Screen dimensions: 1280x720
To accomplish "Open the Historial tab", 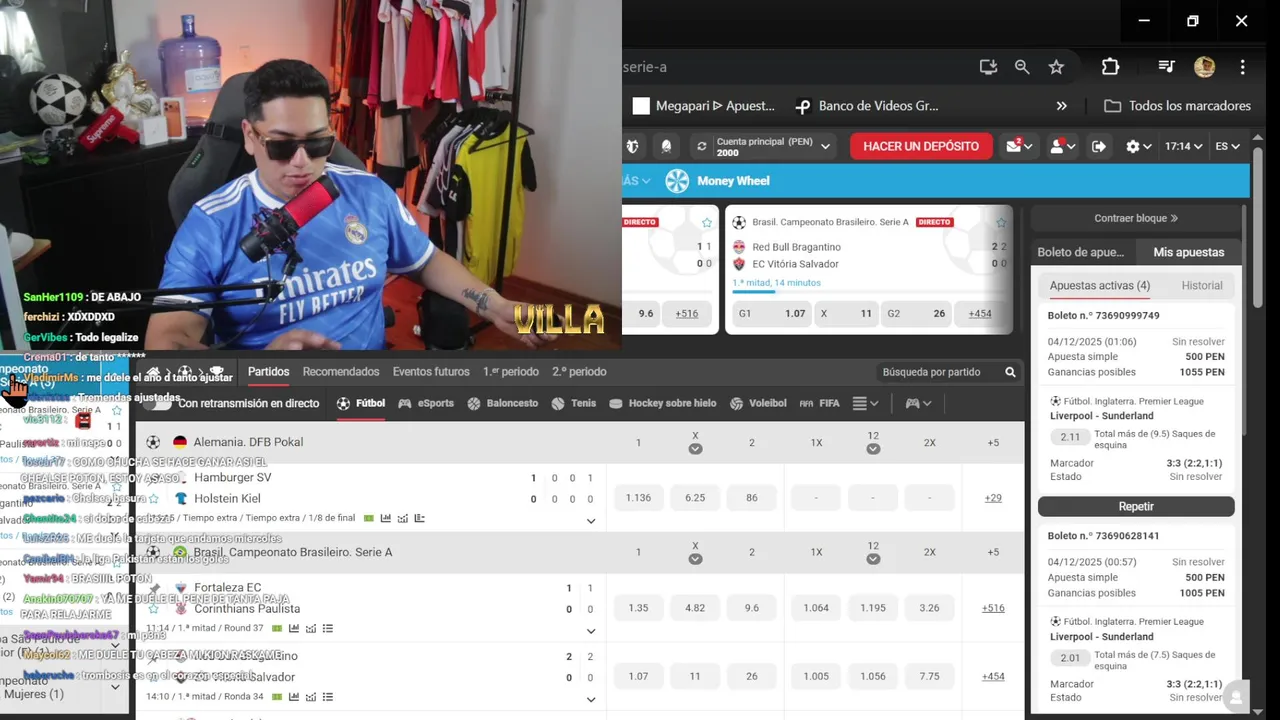I will pos(1202,286).
